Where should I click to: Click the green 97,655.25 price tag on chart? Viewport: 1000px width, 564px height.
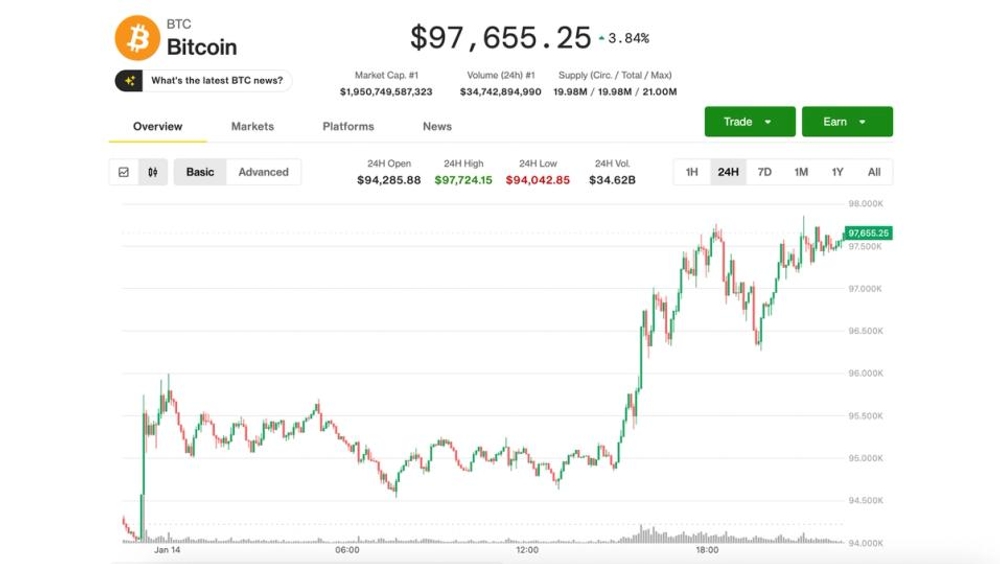(867, 233)
